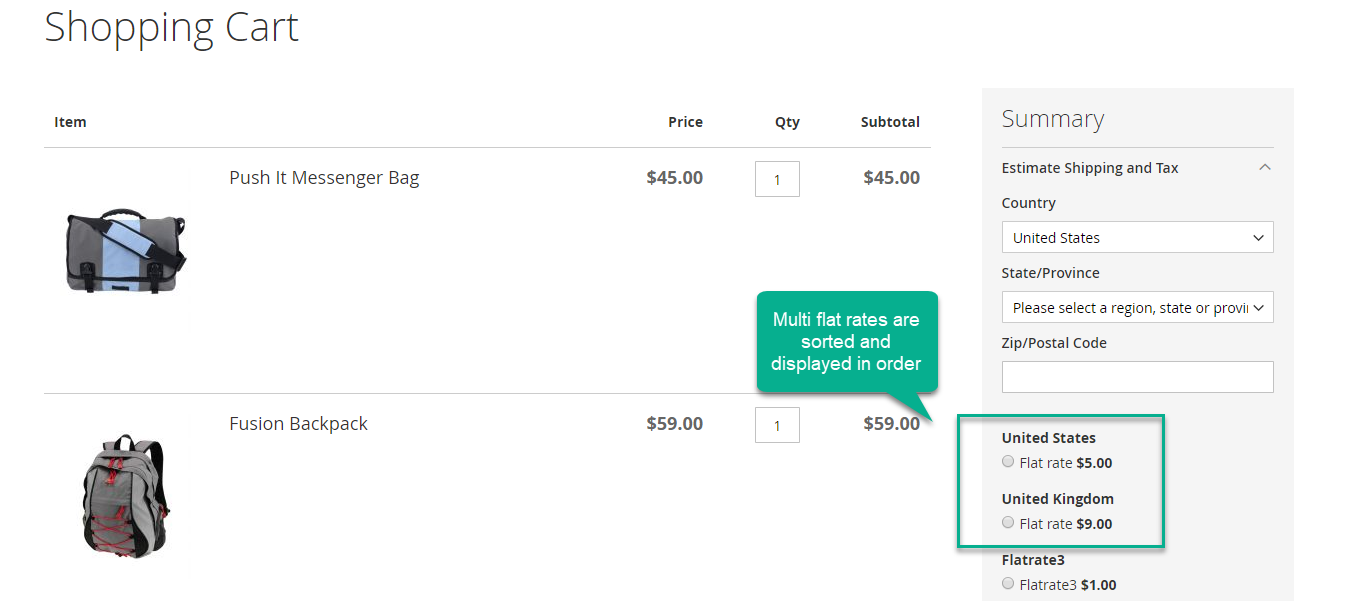This screenshot has height=601, width=1345.
Task: Select United Kingdom Flat rate $9.00 option
Action: point(1008,523)
